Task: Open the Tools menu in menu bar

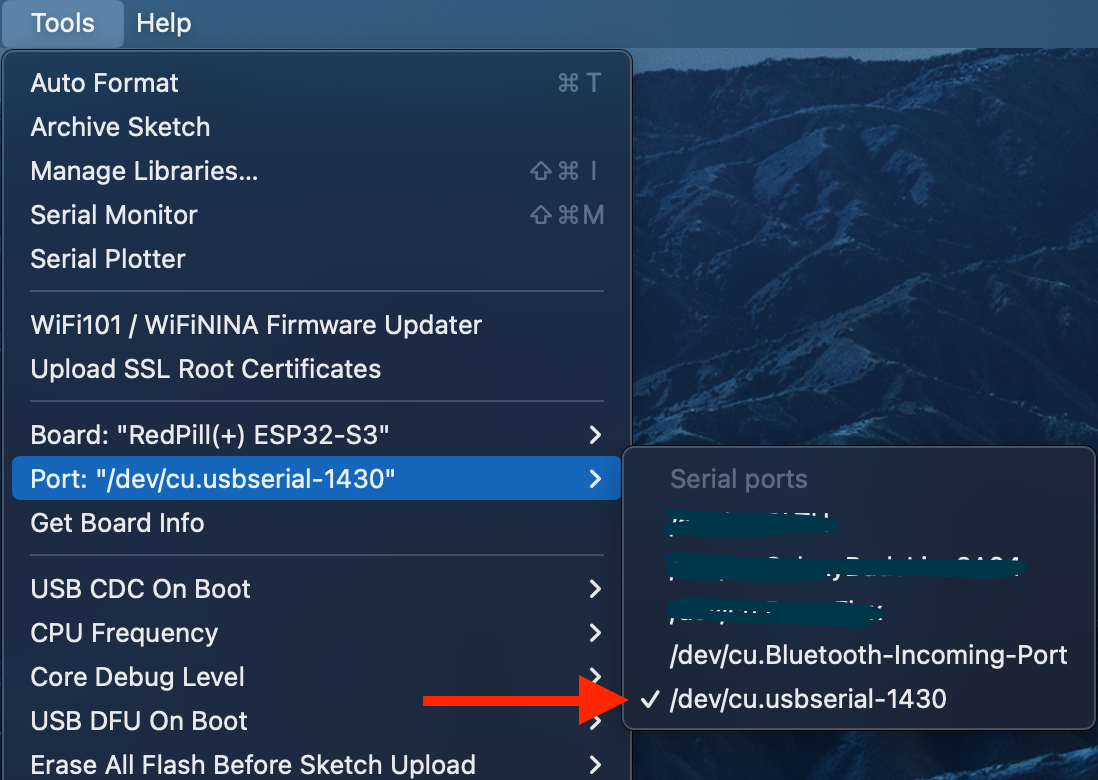Action: 62,23
